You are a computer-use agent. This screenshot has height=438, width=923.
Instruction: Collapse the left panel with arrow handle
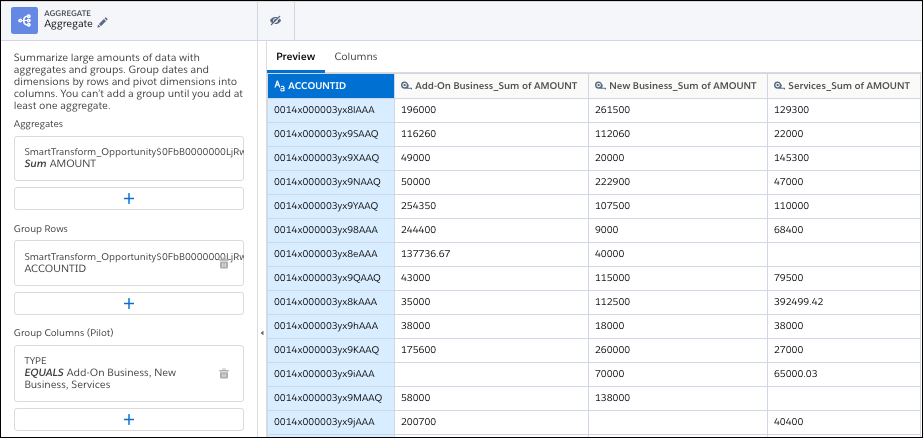click(262, 333)
